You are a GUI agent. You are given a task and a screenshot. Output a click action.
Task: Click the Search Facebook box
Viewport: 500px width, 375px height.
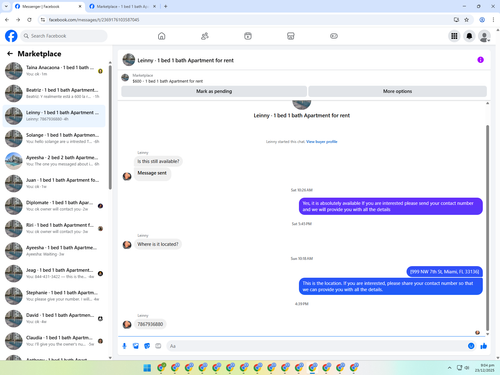[x=64, y=36]
